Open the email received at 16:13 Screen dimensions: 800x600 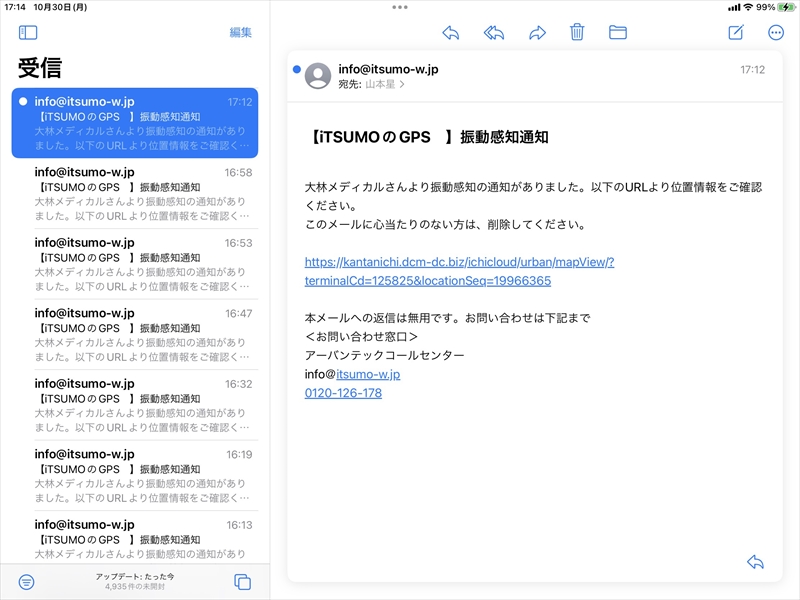click(135, 537)
